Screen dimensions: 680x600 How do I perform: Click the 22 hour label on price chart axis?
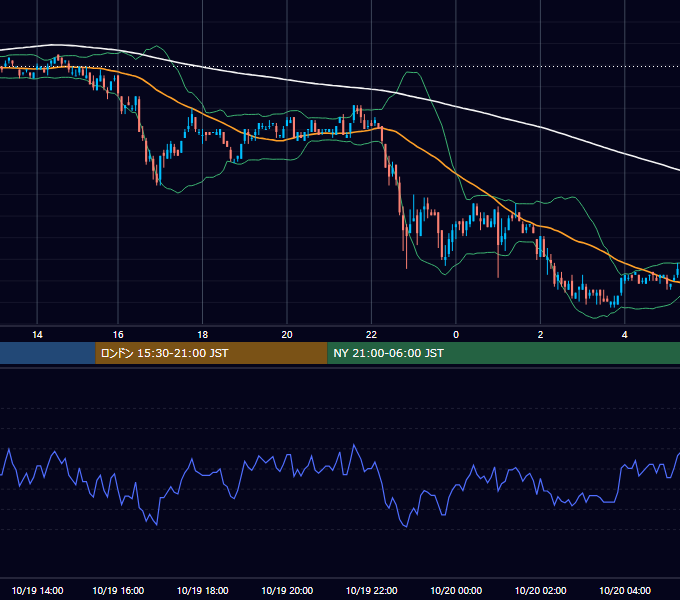[x=371, y=335]
